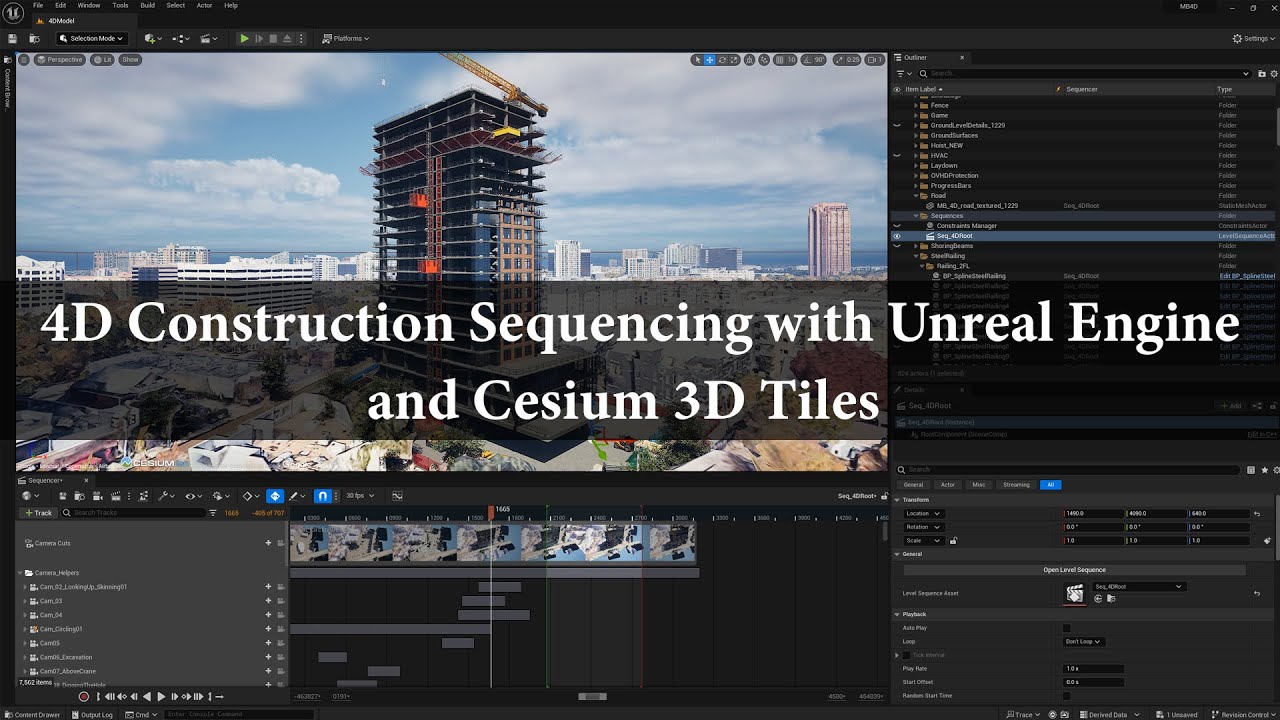Image resolution: width=1280 pixels, height=720 pixels.
Task: Open the sequencer key interpolation diamond menu
Action: click(250, 496)
